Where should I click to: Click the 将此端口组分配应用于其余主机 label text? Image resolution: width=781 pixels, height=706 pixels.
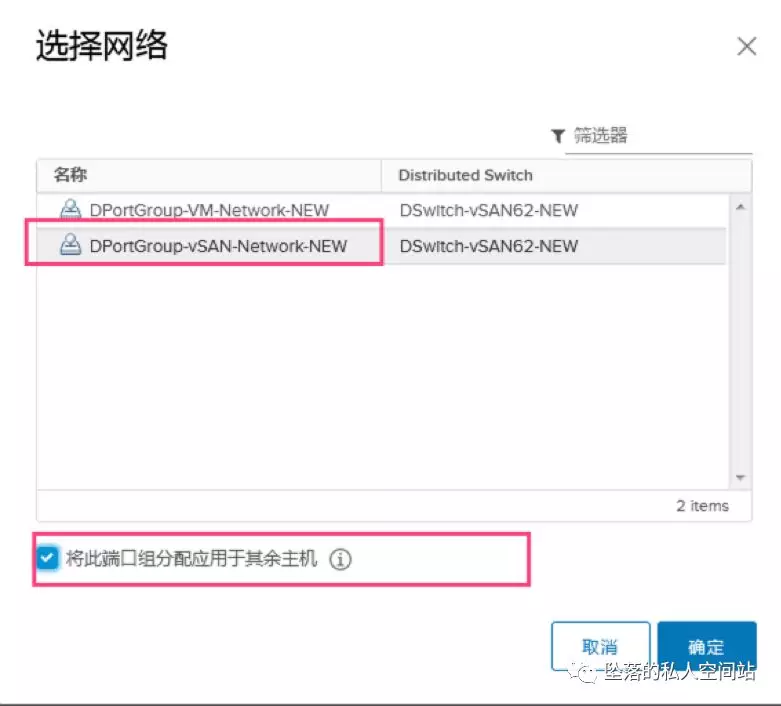coord(191,559)
